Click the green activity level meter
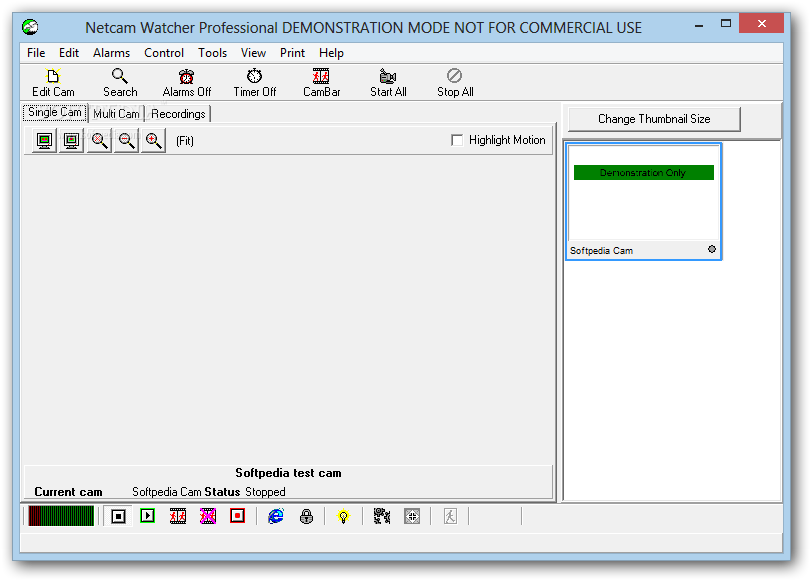This screenshot has height=581, width=811. (61, 516)
